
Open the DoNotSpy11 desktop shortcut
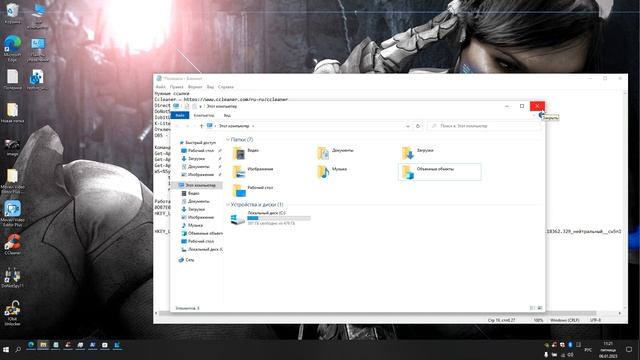(12, 278)
